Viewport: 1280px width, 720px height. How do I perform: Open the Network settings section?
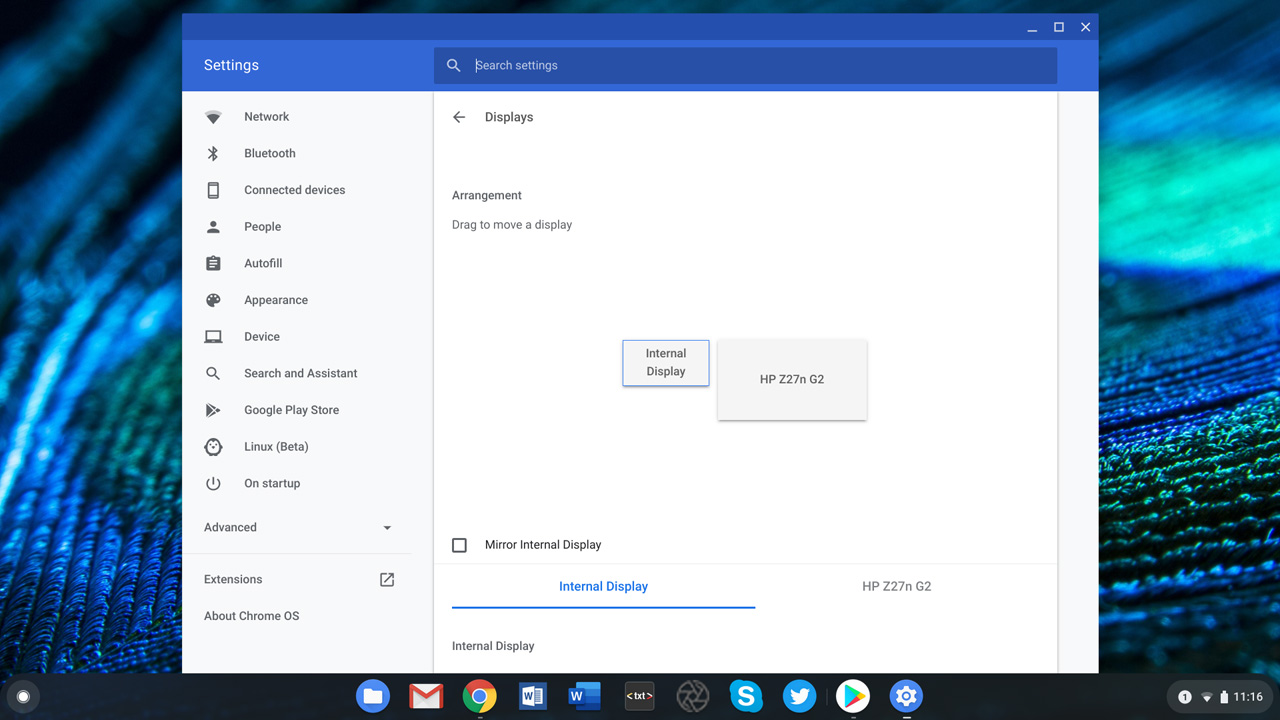(x=266, y=117)
